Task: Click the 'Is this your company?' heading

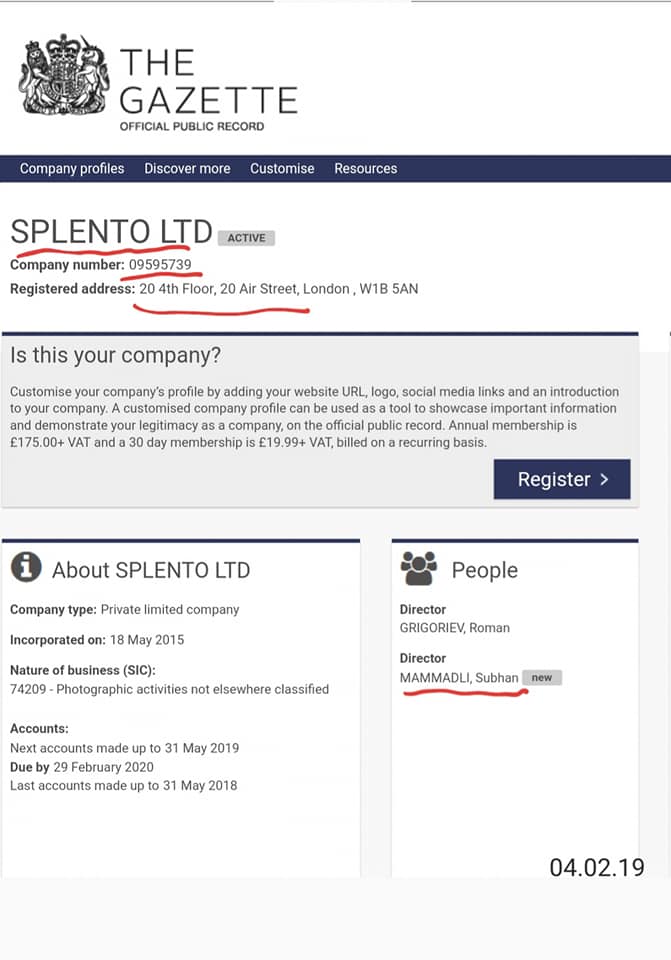Action: 115,355
